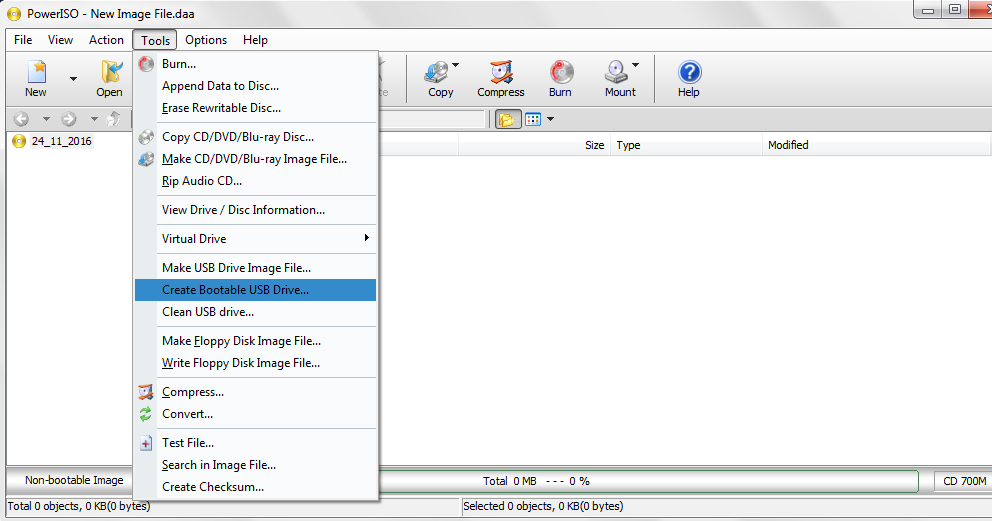Click the CD 700M media size selector
Viewport: 992px width, 521px height.
click(963, 481)
